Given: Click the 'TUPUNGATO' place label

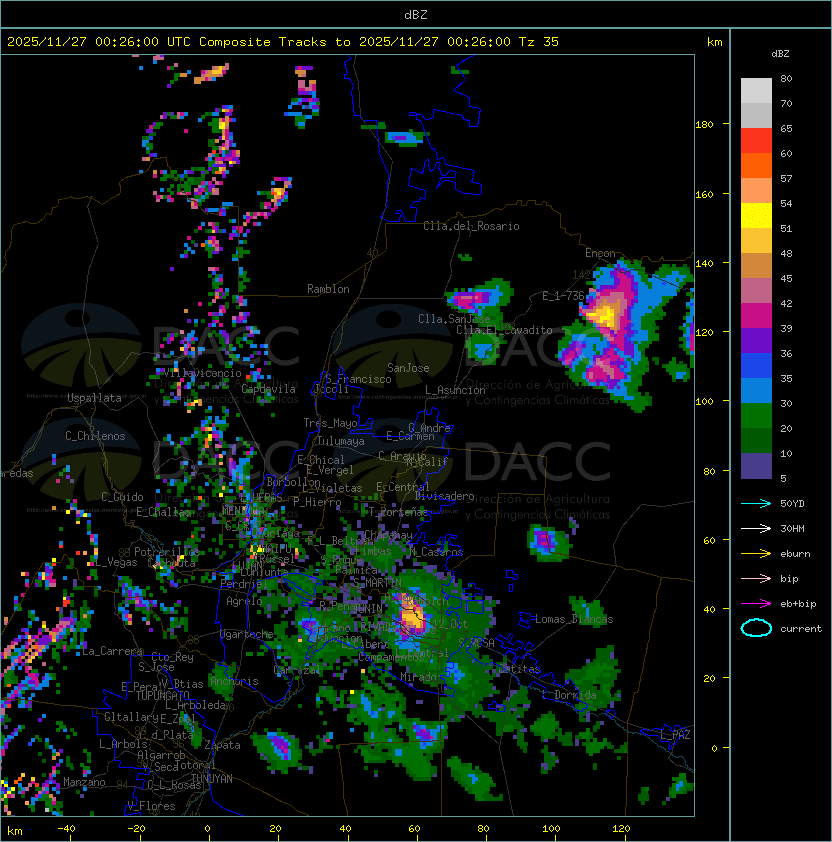Looking at the screenshot, I should tap(162, 695).
